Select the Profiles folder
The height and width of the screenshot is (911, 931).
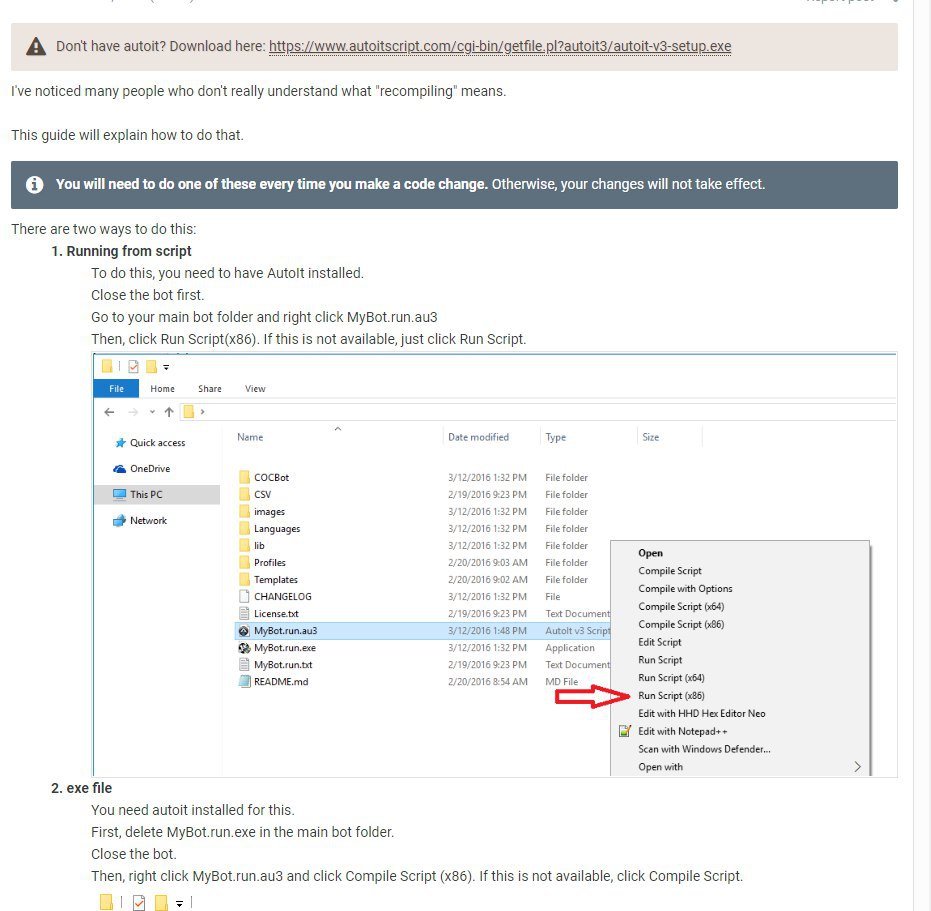tap(270, 562)
